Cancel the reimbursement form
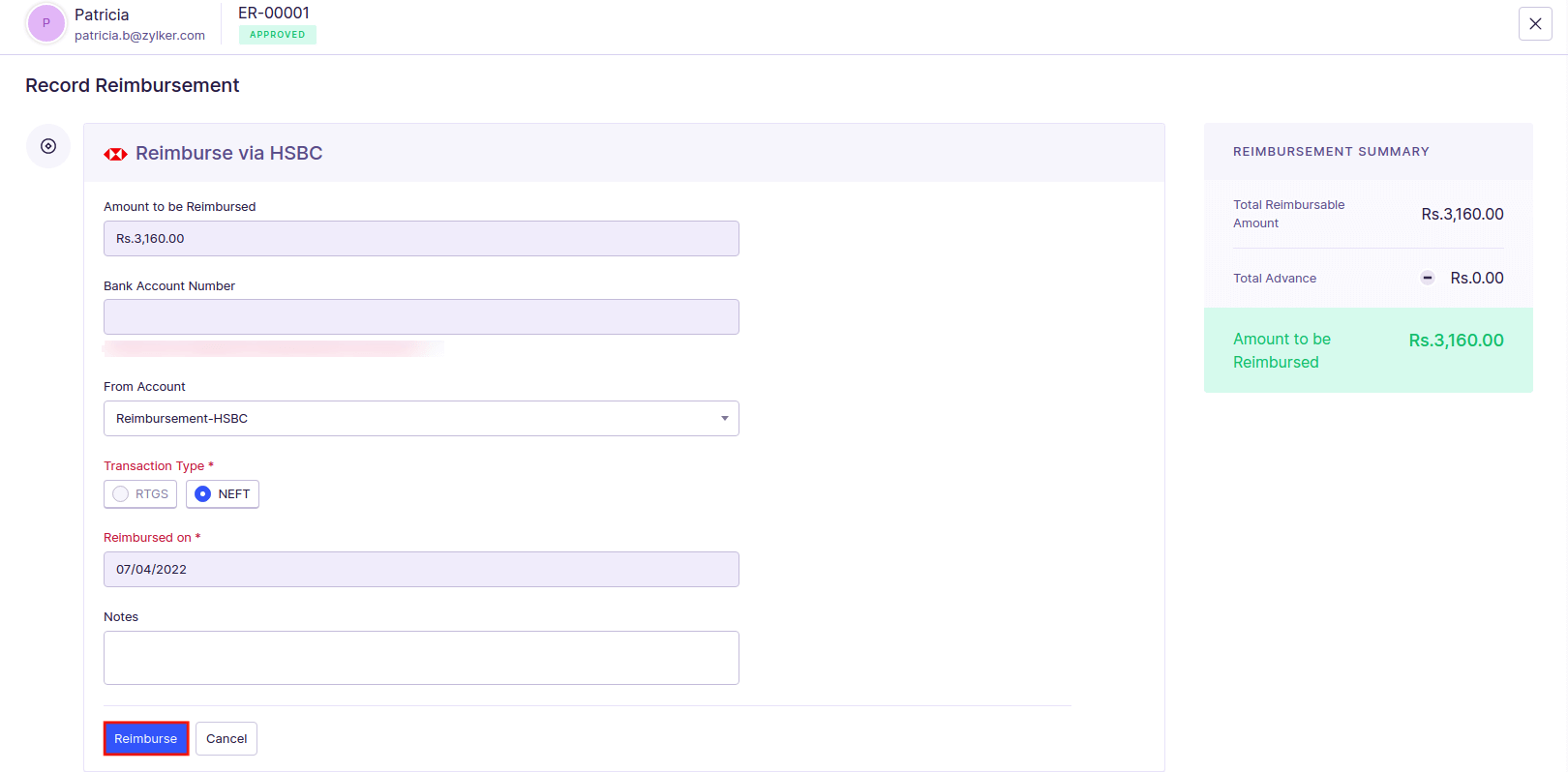This screenshot has height=772, width=1568. click(226, 738)
